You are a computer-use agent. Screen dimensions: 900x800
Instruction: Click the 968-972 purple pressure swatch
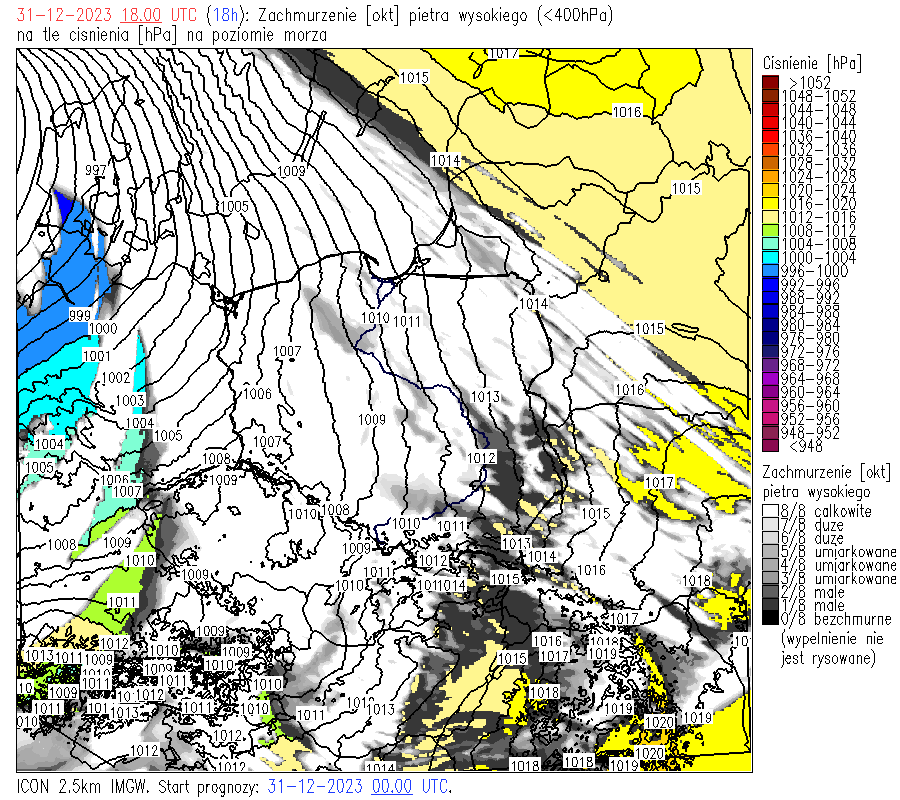tap(770, 366)
